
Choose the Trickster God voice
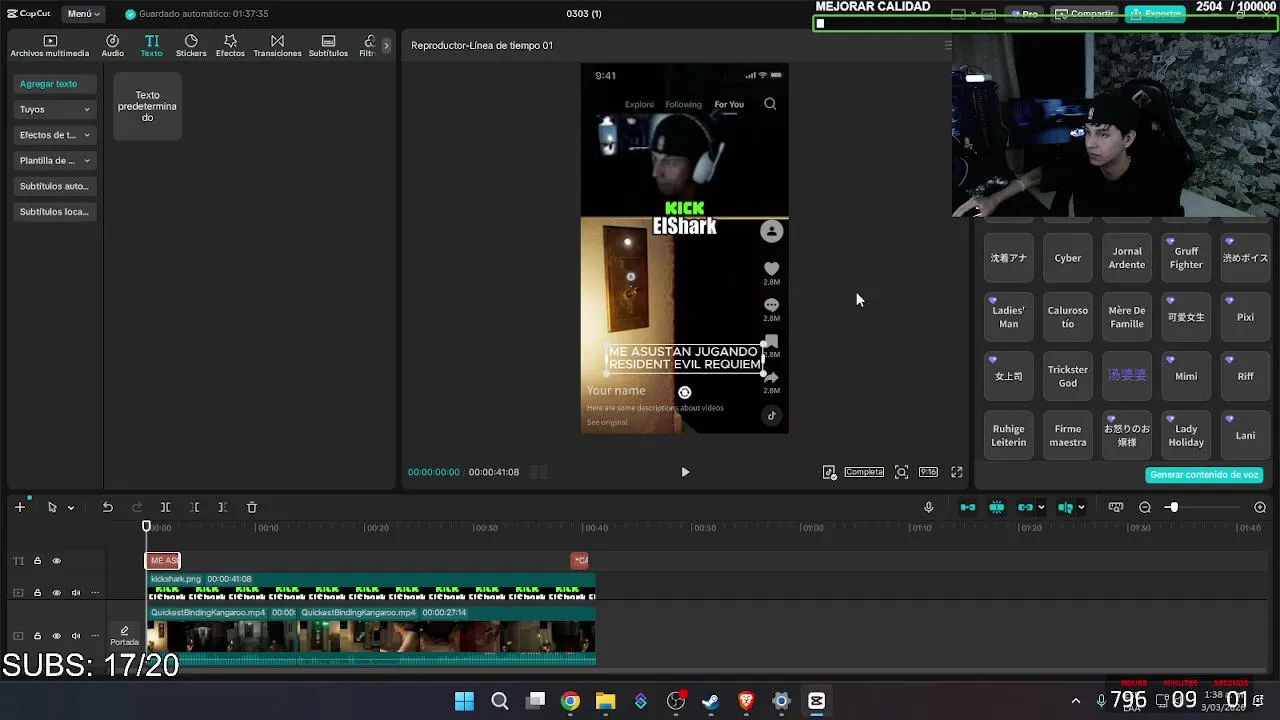click(1068, 376)
